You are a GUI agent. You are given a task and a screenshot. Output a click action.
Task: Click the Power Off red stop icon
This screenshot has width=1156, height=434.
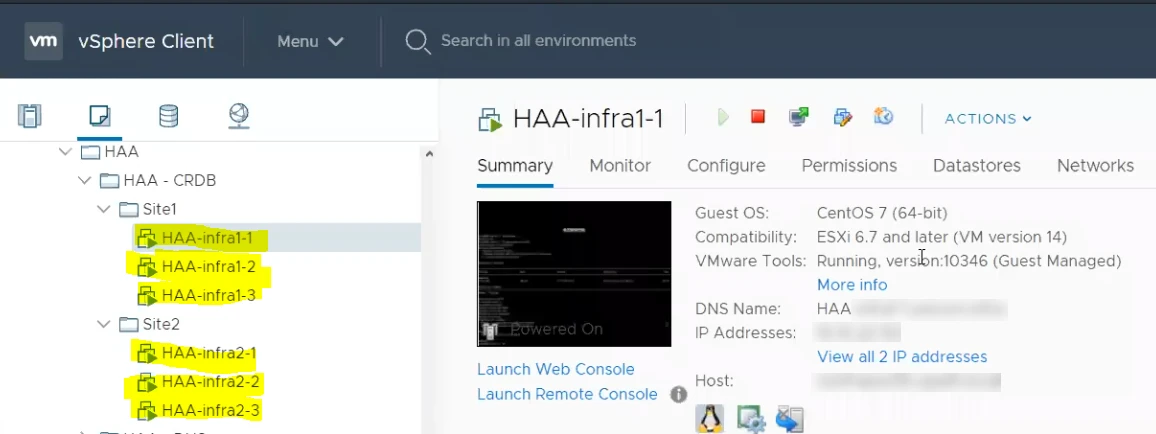pyautogui.click(x=758, y=116)
